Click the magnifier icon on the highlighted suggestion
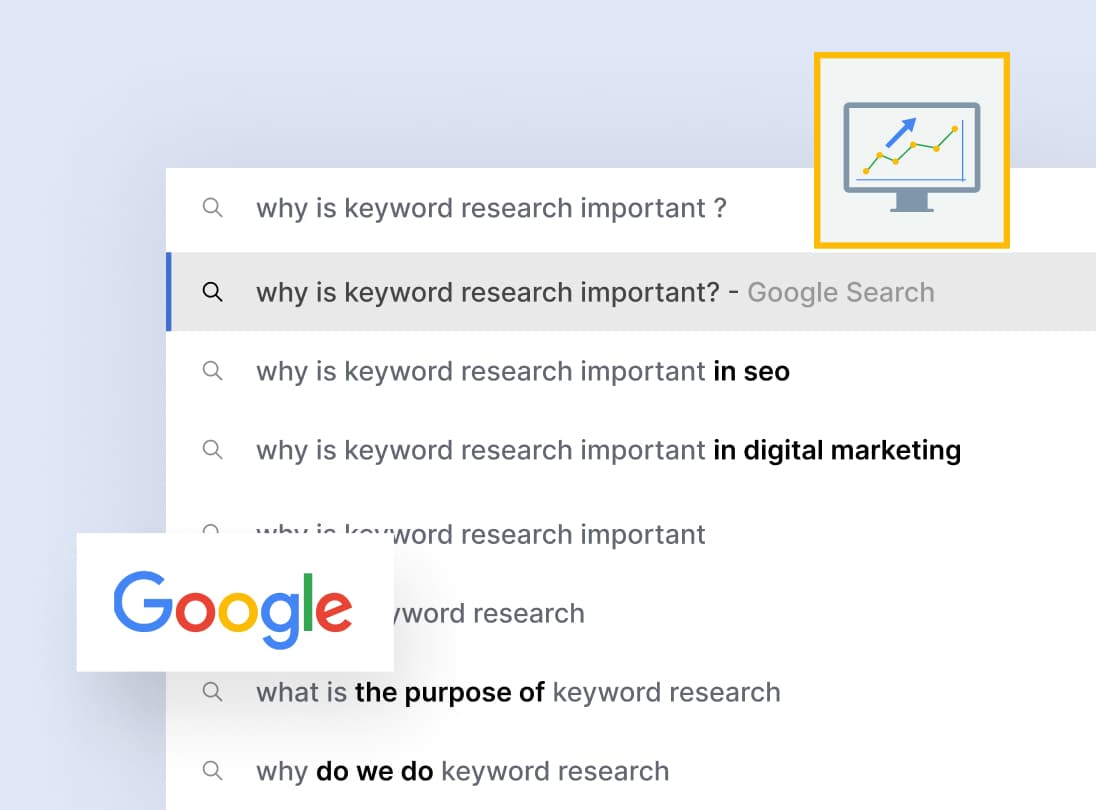This screenshot has width=1096, height=810. click(212, 292)
